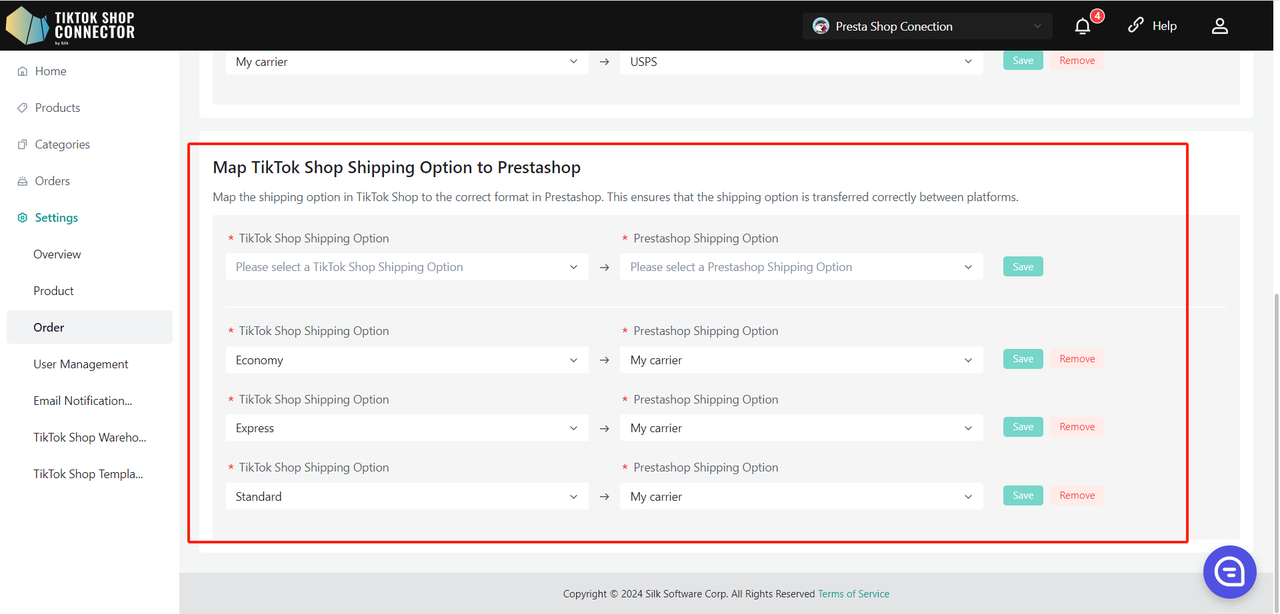Open TikTok Shop Warehouse settings
1280x614 pixels.
[89, 438]
